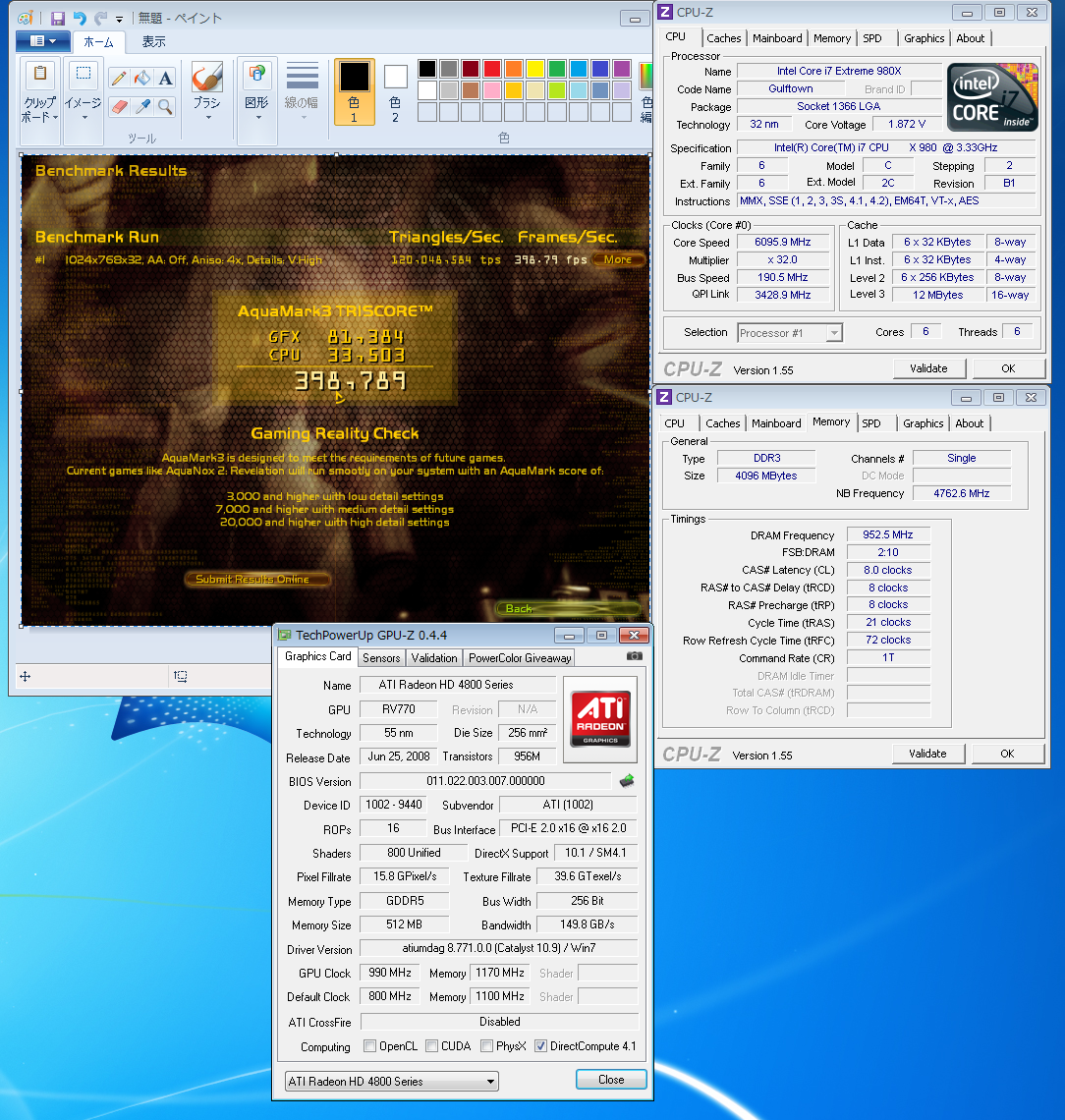Open the Graphics tab in lower CPU-Z window

[923, 423]
